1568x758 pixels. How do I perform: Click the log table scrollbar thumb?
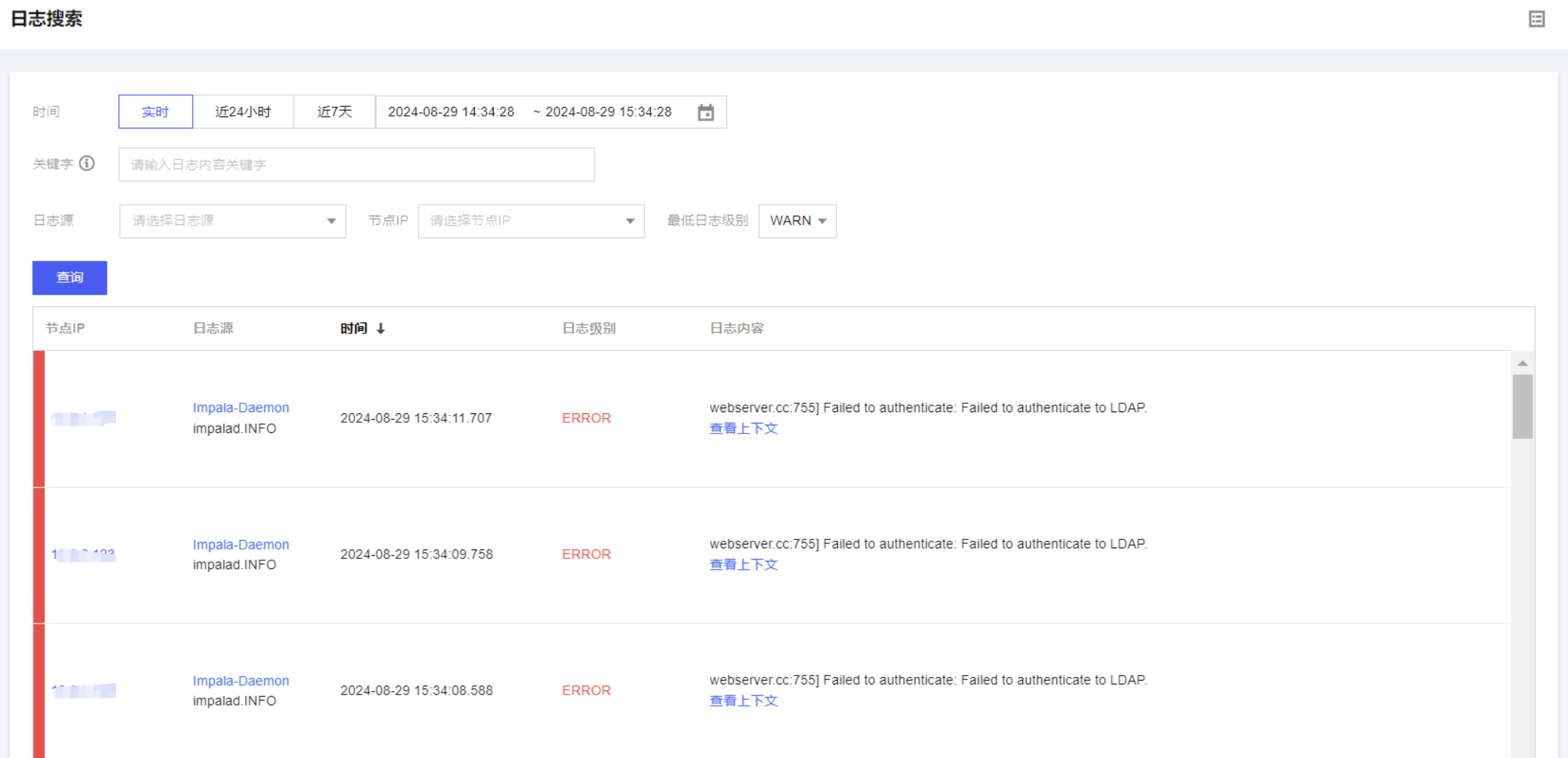coord(1523,406)
